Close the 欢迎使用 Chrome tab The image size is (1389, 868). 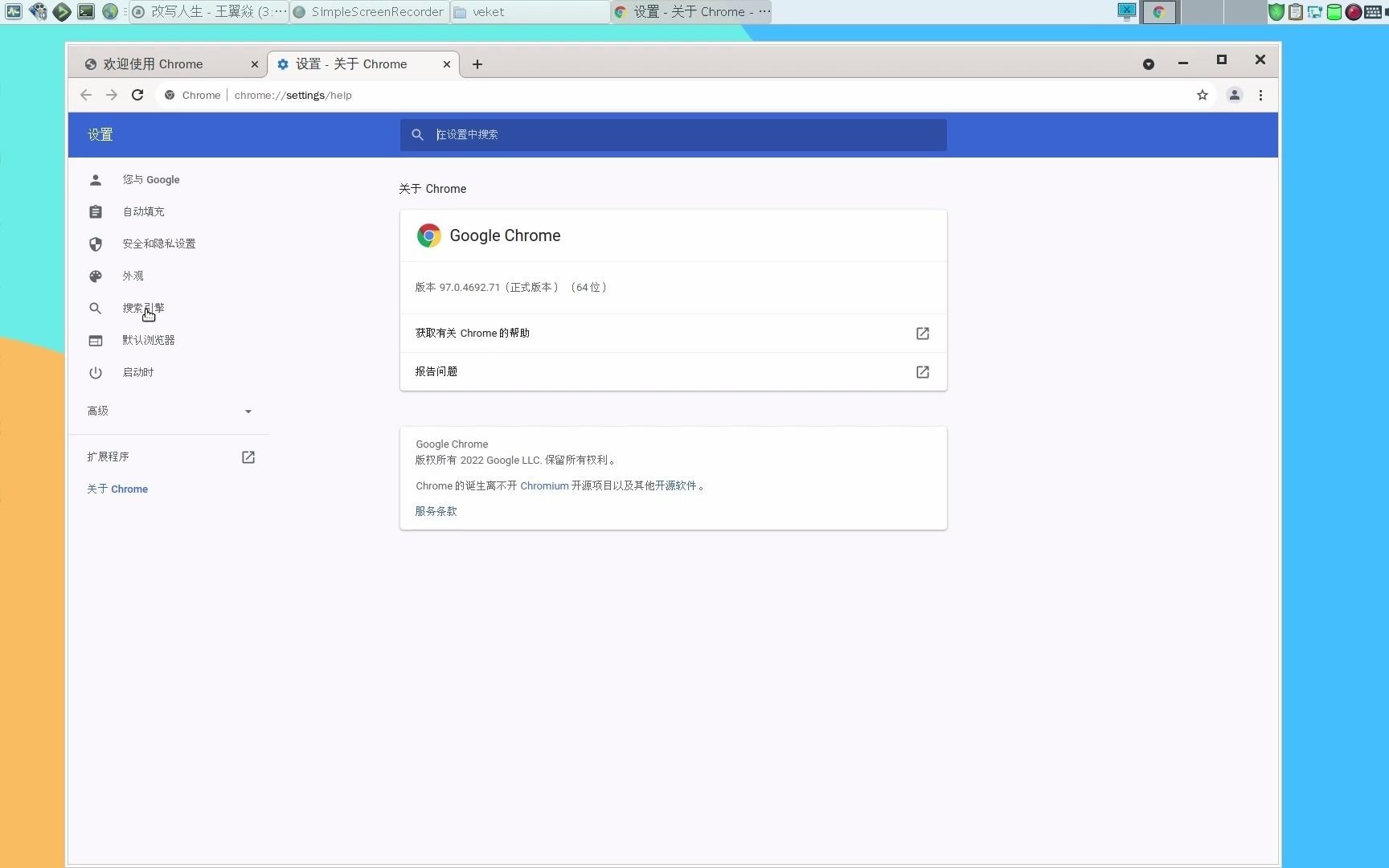coord(254,64)
